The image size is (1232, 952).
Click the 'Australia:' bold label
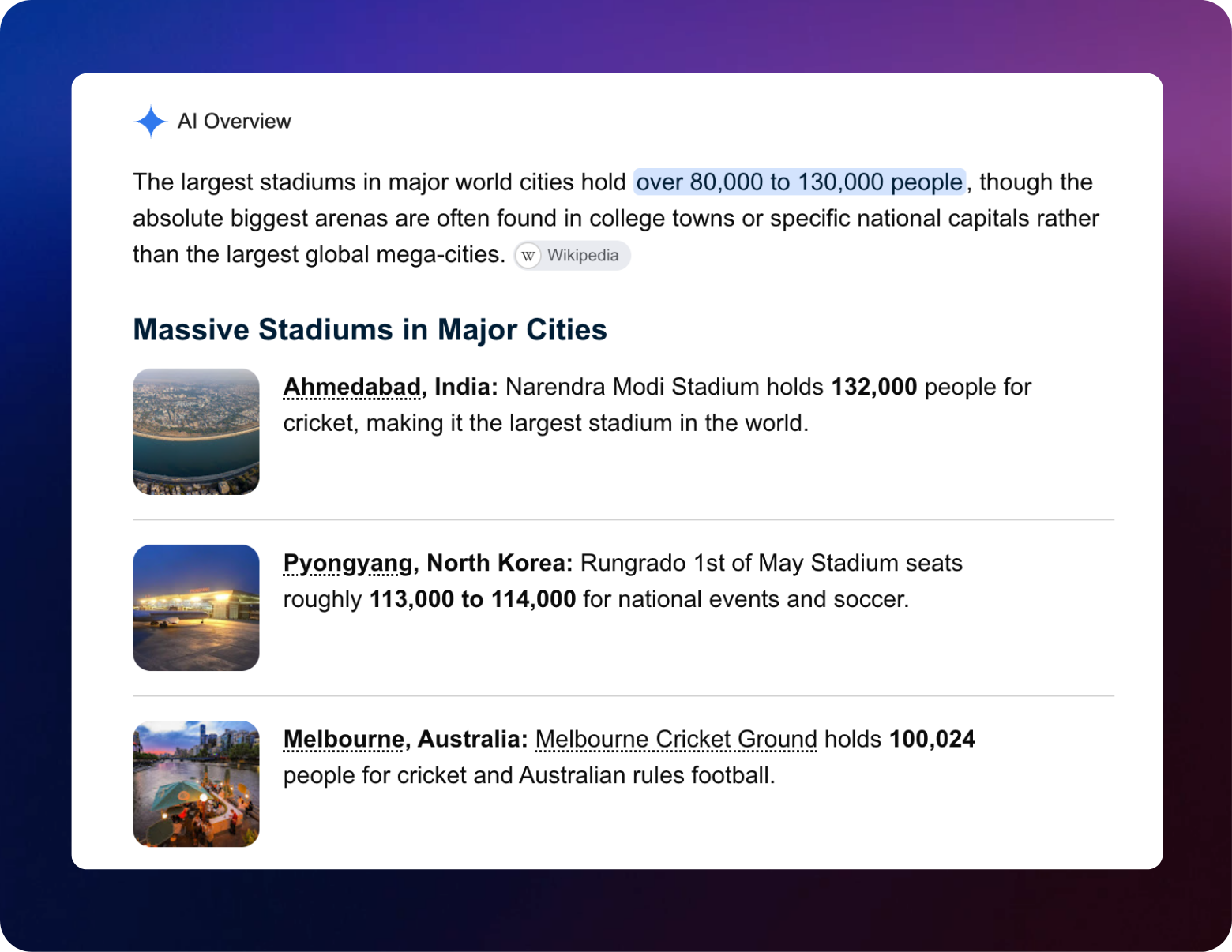472,740
